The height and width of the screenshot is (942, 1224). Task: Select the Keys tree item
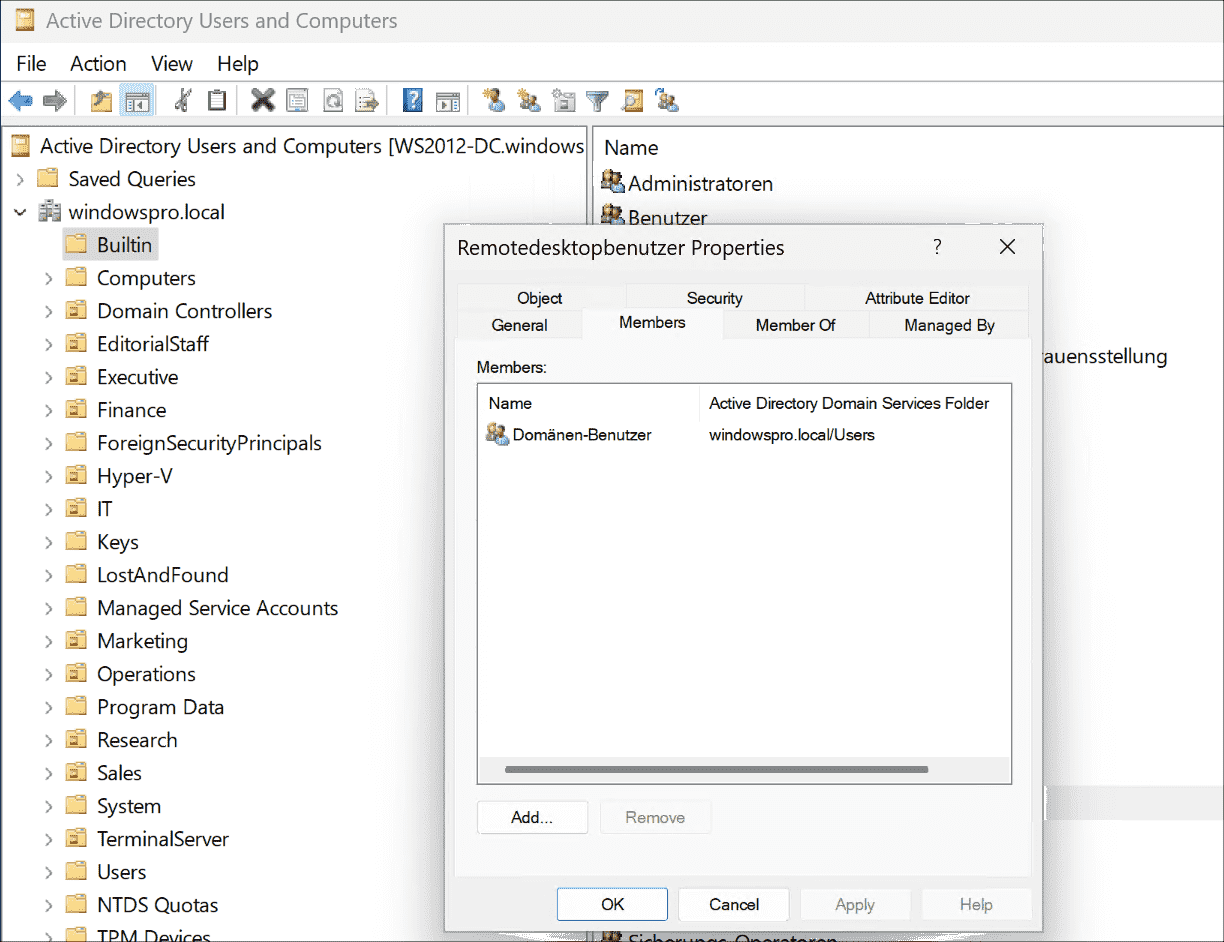[118, 542]
